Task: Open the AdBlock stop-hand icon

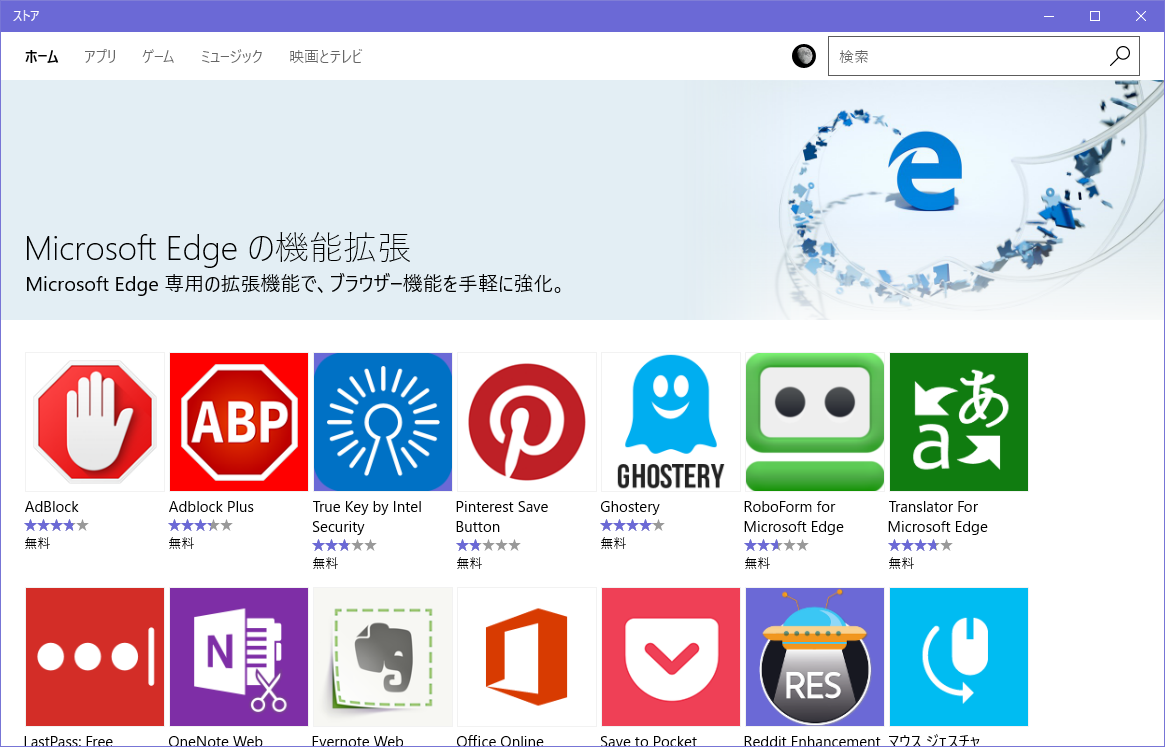Action: [95, 422]
